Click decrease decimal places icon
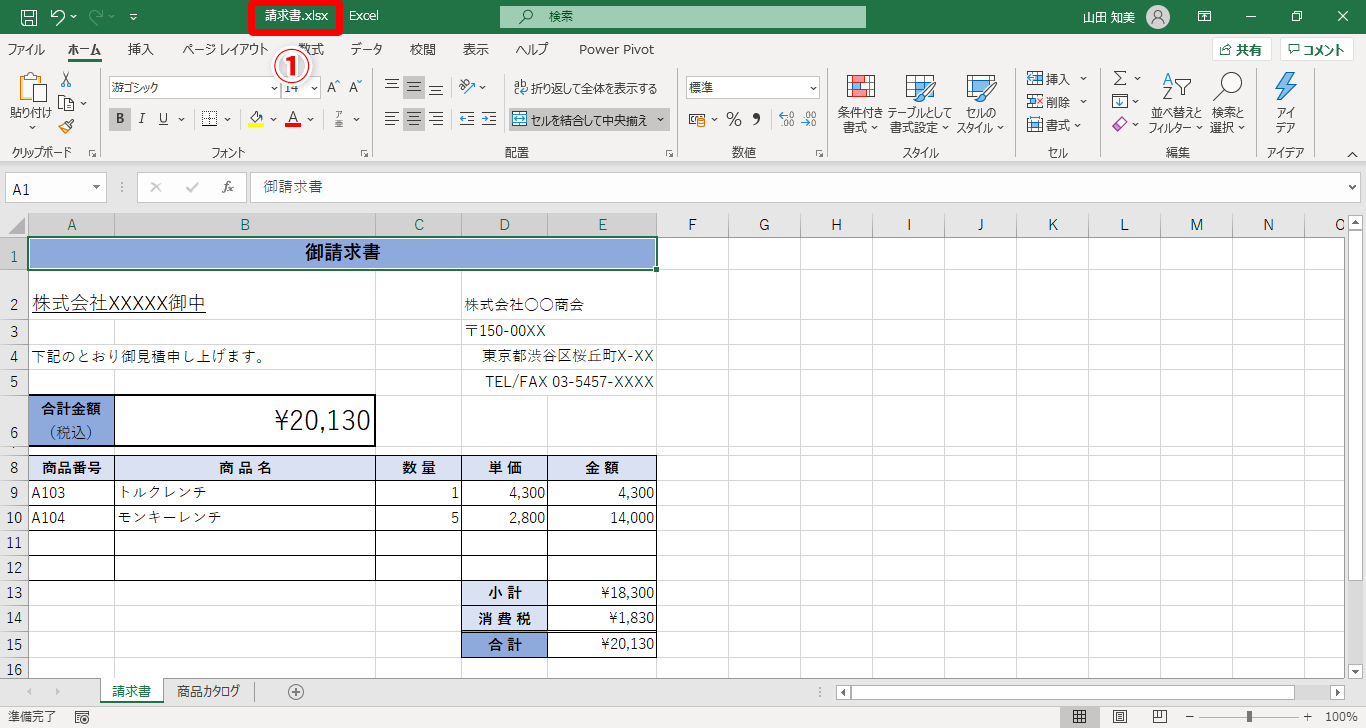Screen dimensions: 1366x728 coord(808,120)
